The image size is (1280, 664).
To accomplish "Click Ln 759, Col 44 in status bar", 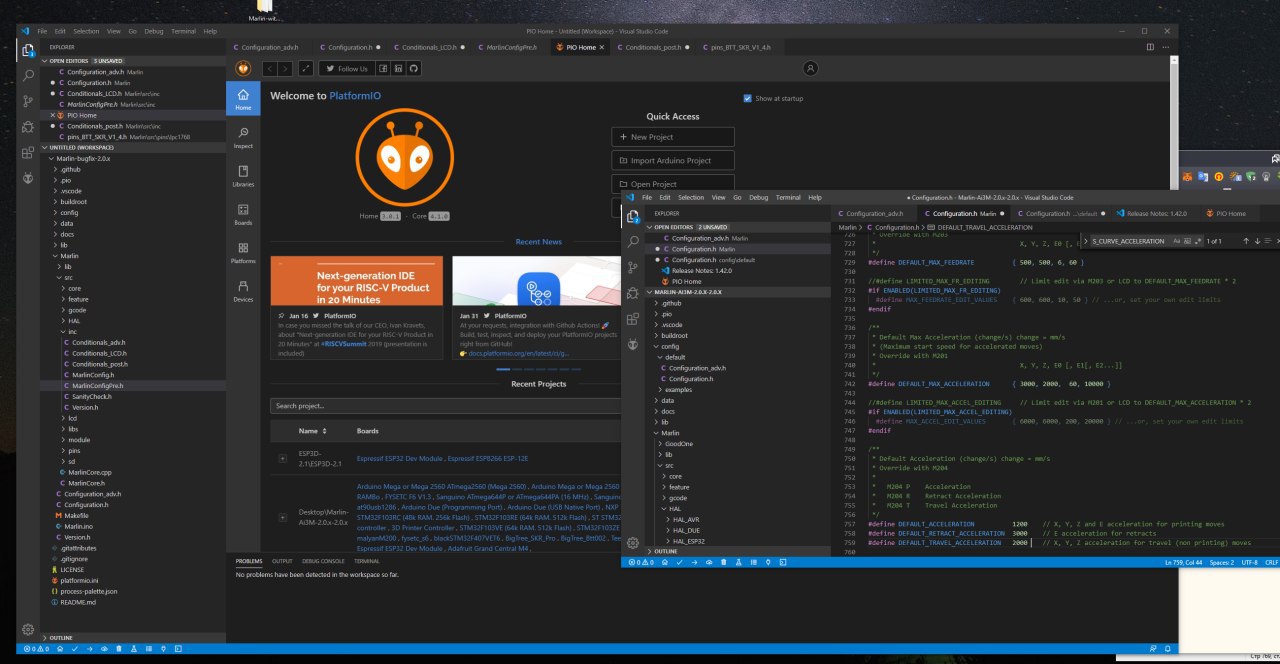I will click(1185, 563).
